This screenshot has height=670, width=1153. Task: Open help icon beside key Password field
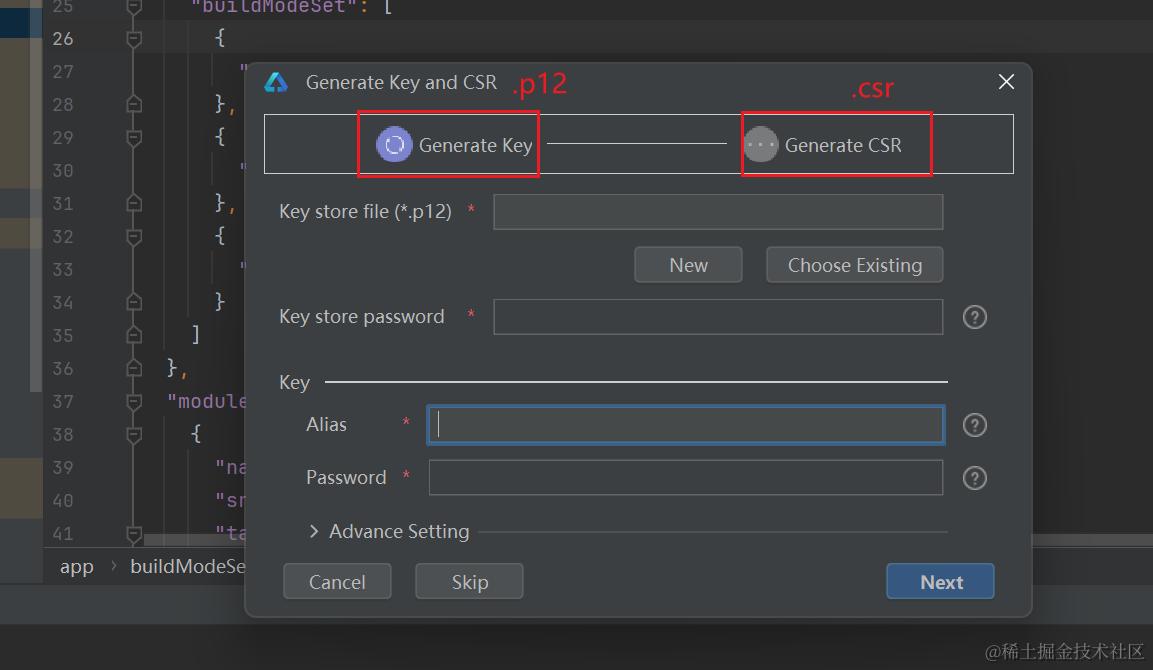[974, 478]
